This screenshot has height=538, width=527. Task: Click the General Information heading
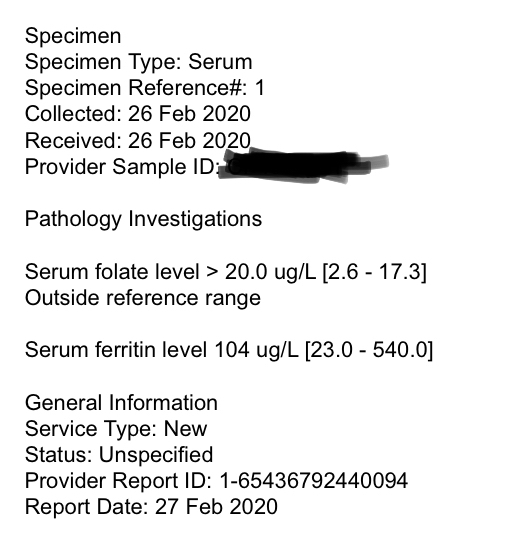tap(121, 403)
